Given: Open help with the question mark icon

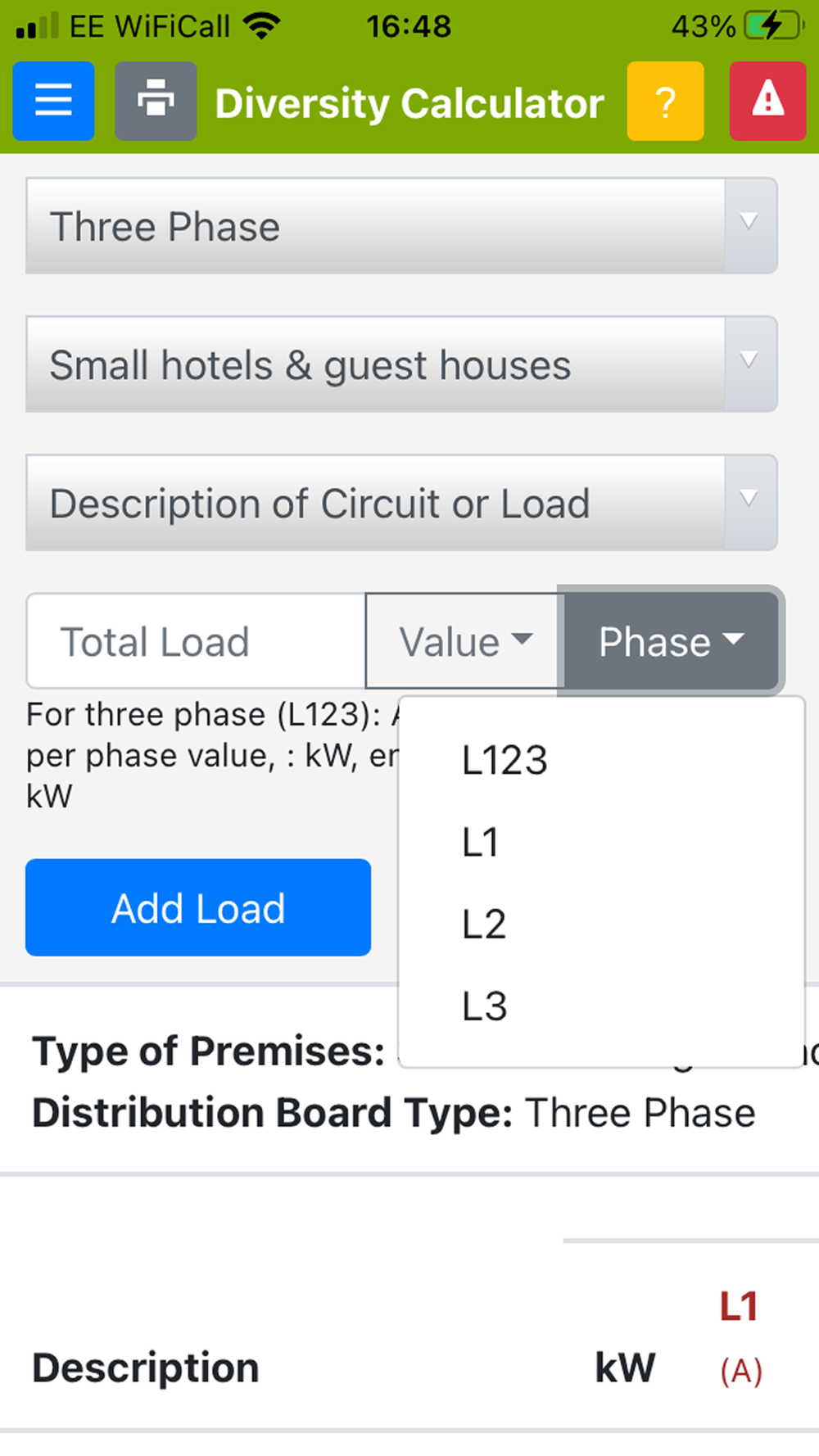Looking at the screenshot, I should (x=665, y=101).
